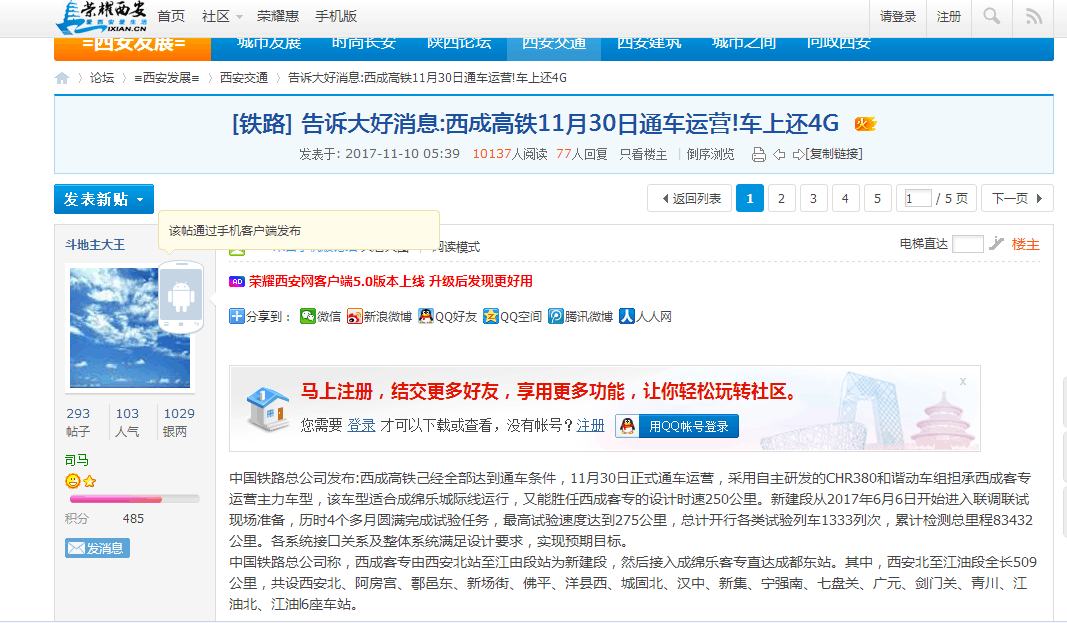This screenshot has height=623, width=1067.
Task: Click the 请登录 login link
Action: tap(898, 16)
